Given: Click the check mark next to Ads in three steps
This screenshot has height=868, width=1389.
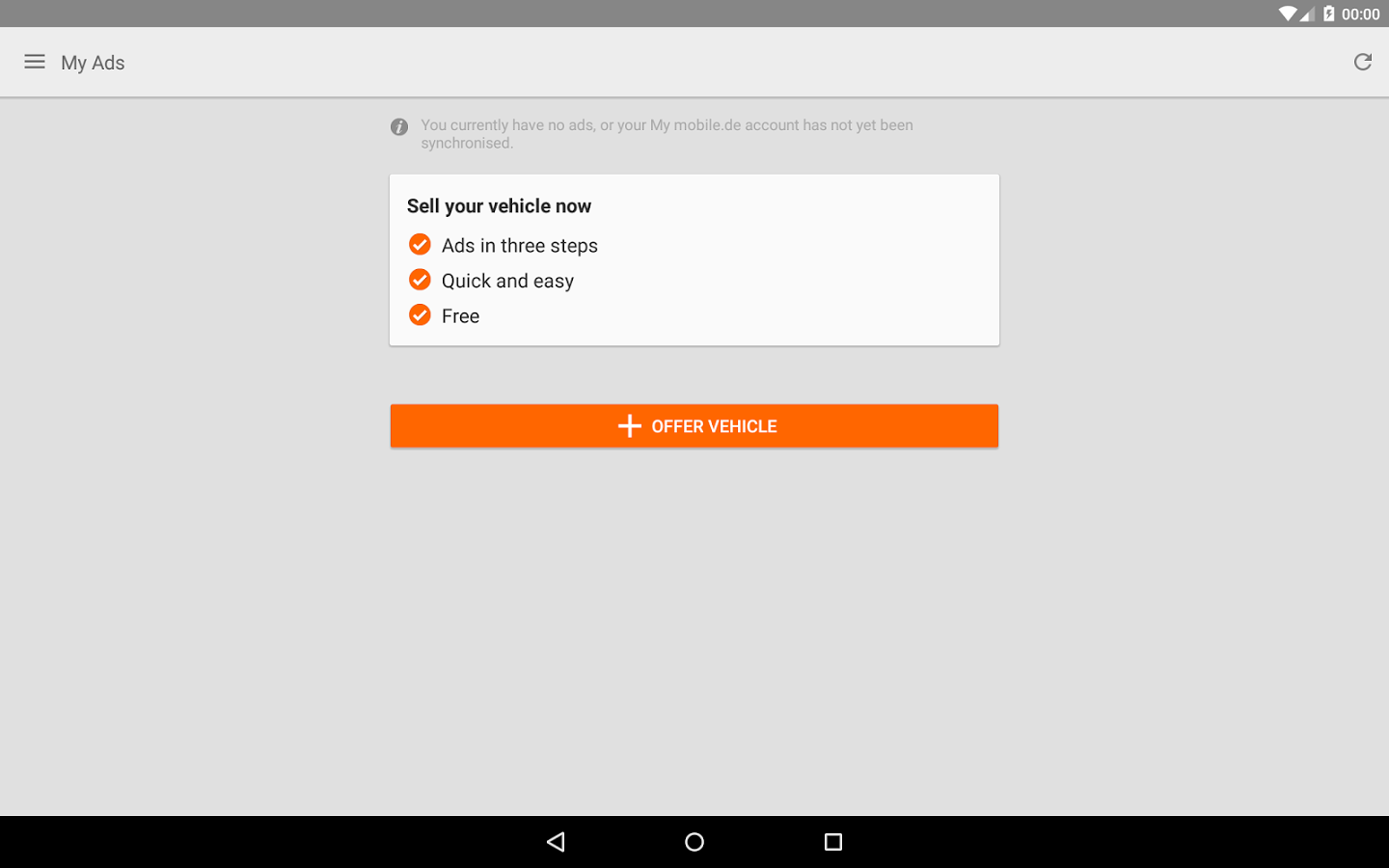Looking at the screenshot, I should 420,244.
